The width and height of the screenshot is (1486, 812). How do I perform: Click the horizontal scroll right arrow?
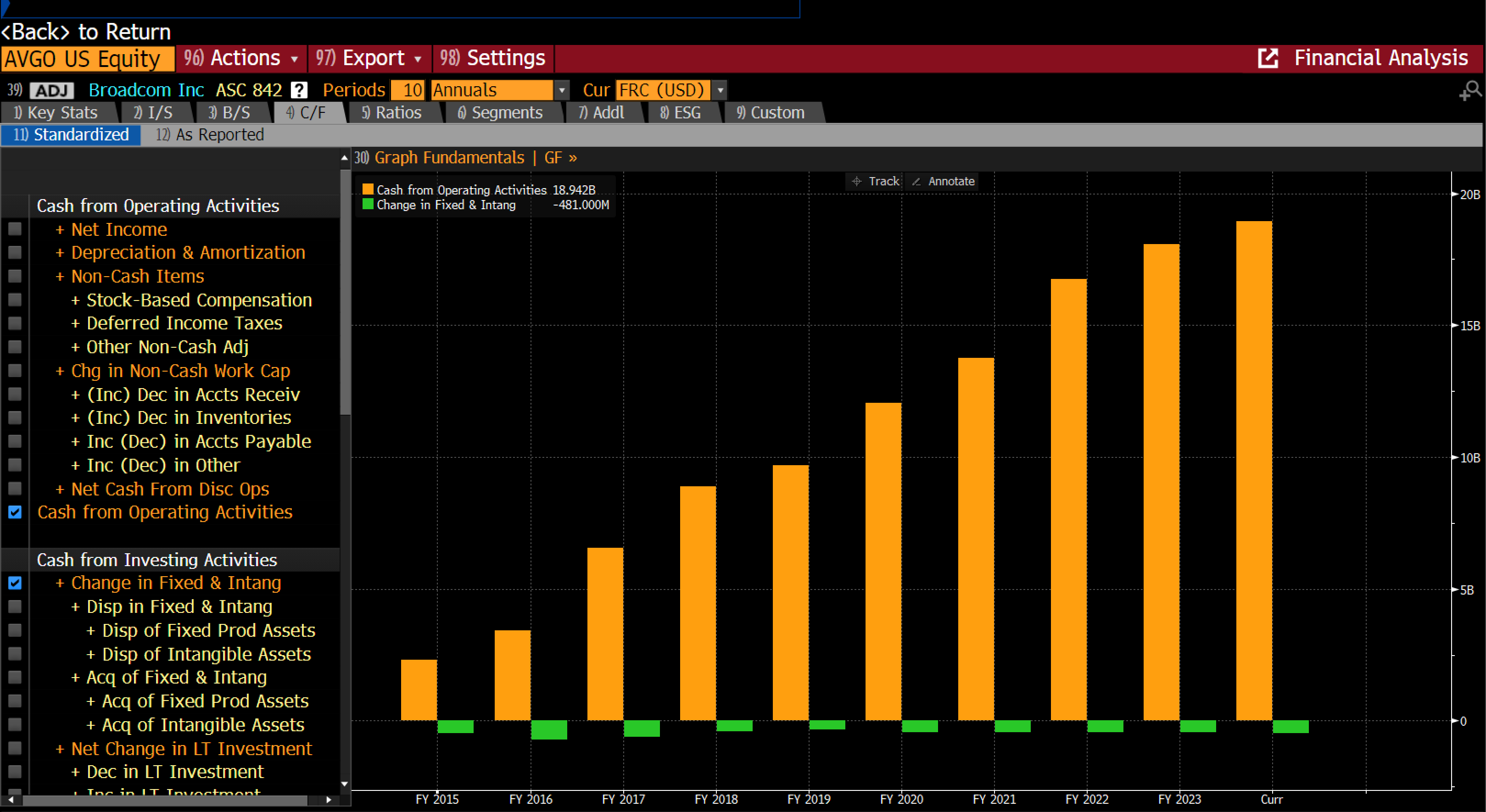point(329,800)
